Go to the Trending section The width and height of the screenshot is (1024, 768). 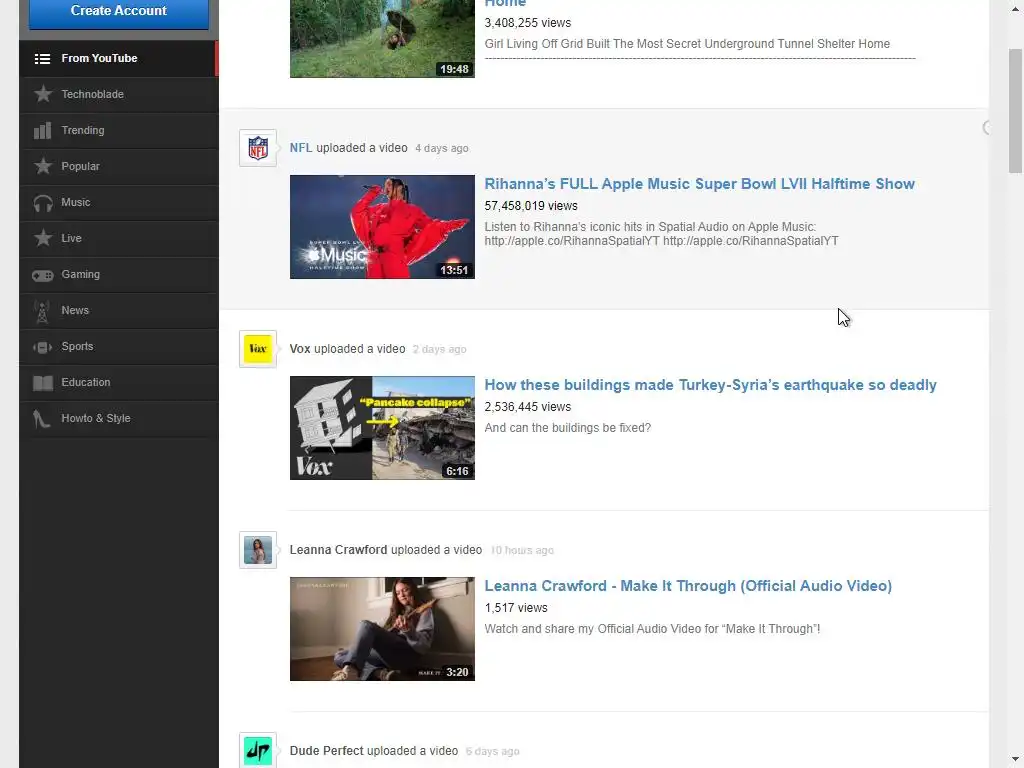click(119, 130)
